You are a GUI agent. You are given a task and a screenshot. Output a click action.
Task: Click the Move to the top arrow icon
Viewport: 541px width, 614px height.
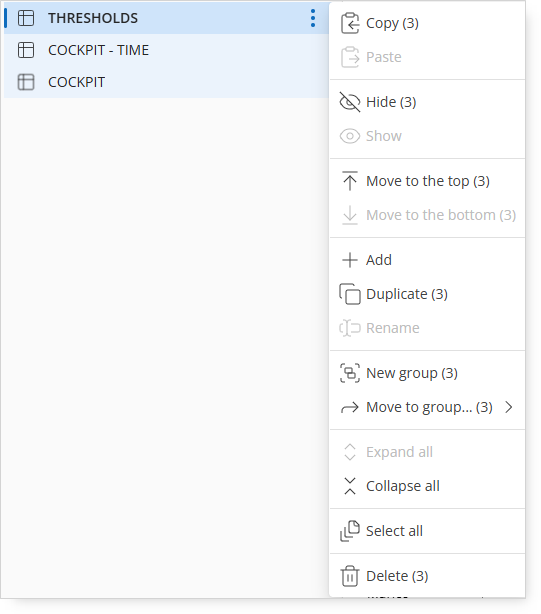tap(350, 181)
